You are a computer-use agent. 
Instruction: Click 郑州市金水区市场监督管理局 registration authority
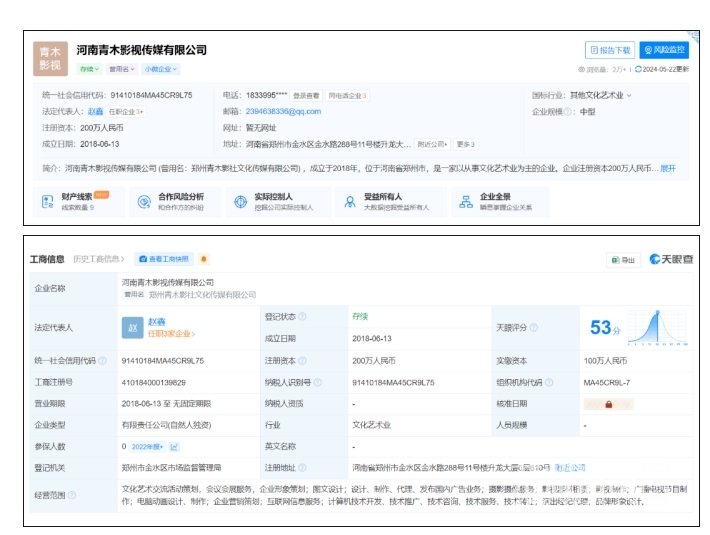pyautogui.click(x=171, y=468)
